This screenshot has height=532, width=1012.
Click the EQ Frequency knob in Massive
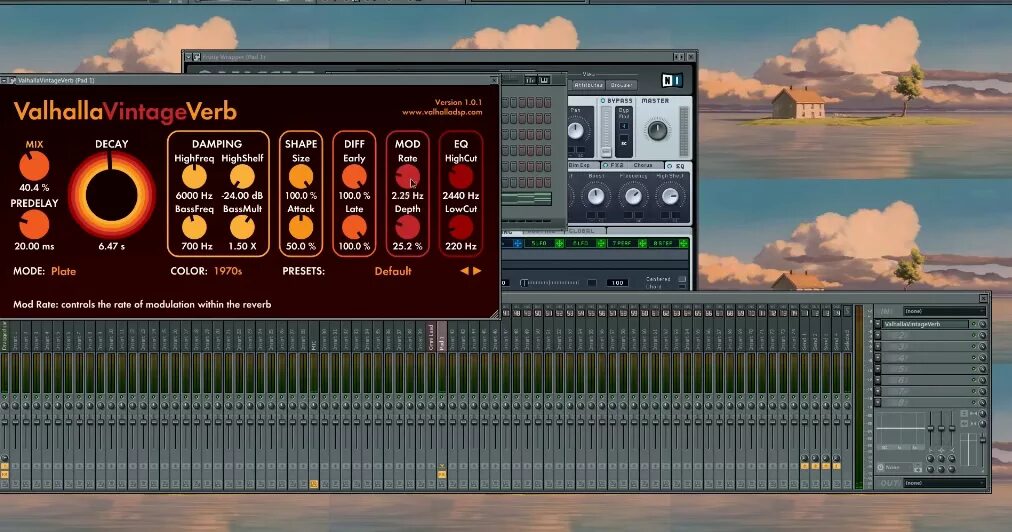tap(632, 196)
